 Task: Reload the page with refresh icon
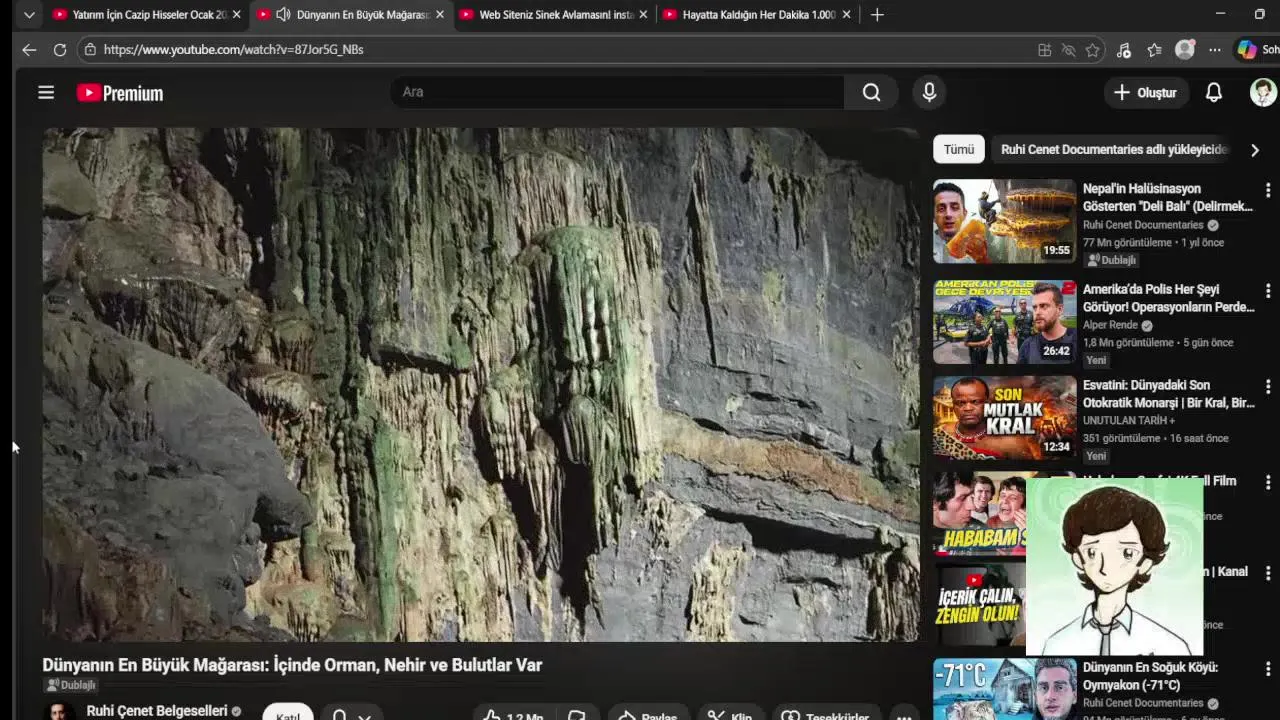(x=60, y=49)
